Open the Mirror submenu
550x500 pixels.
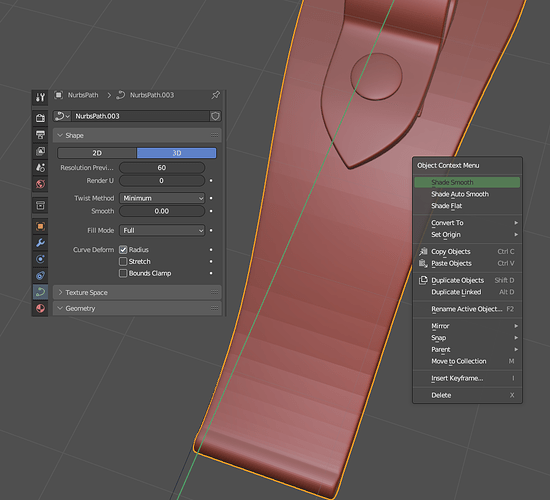(x=467, y=326)
